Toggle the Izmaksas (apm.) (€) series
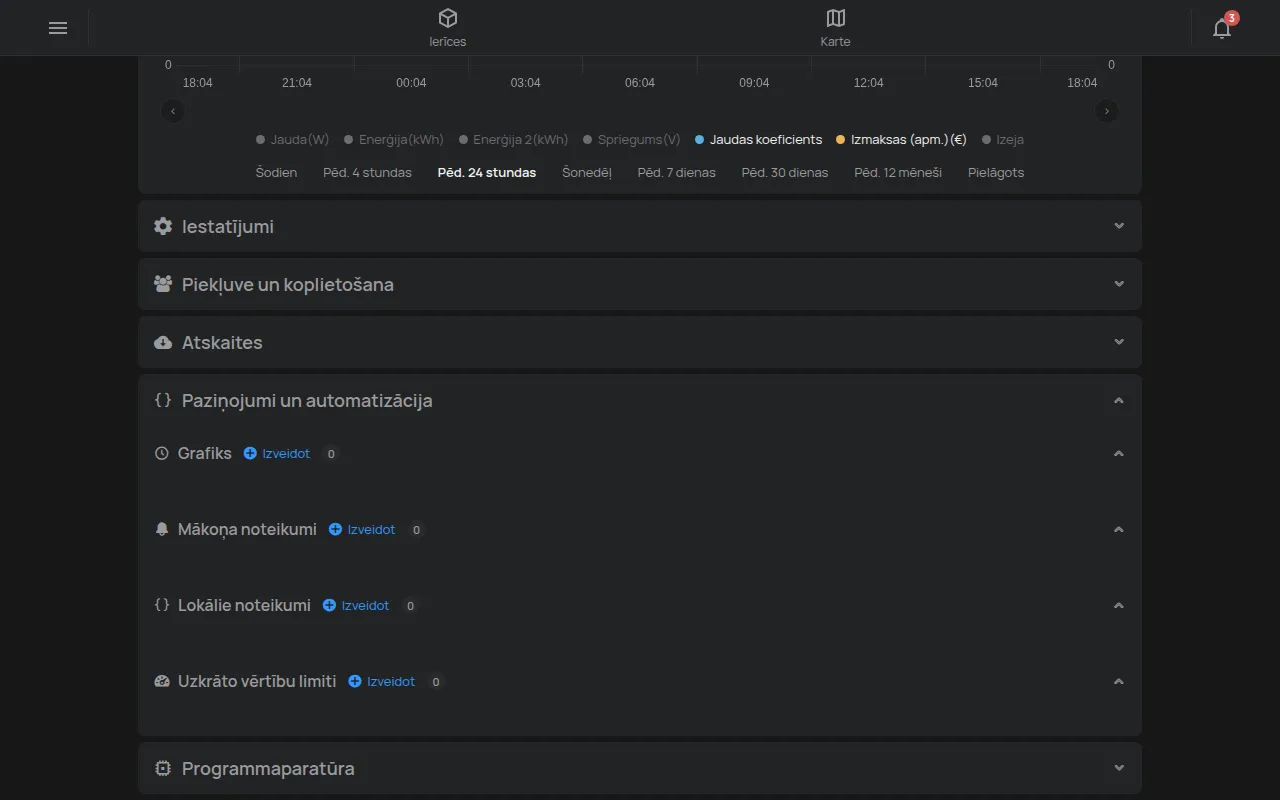1280x800 pixels. tap(901, 140)
